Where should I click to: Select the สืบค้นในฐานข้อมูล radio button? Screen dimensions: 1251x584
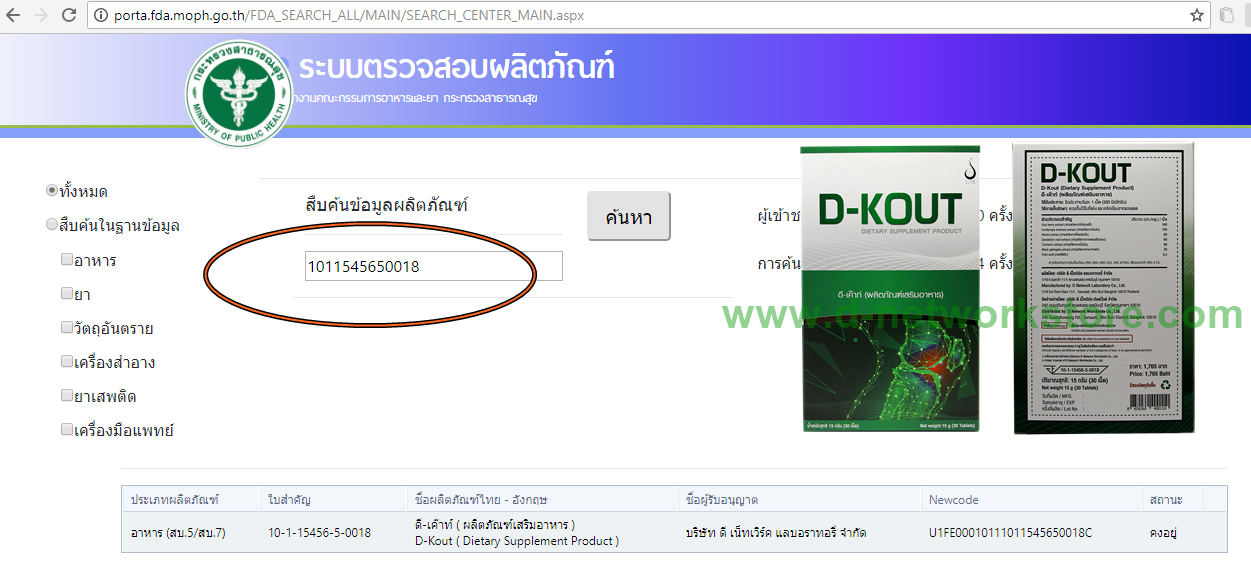point(52,225)
